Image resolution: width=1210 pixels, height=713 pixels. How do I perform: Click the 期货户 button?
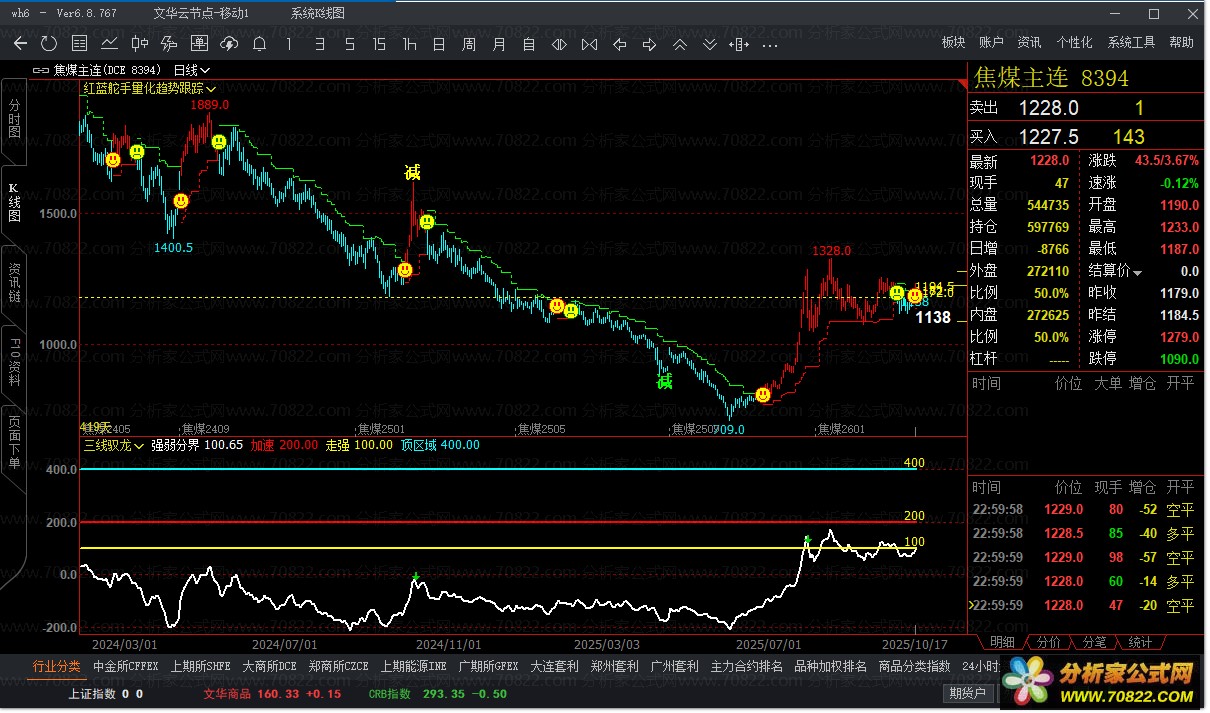tap(967, 692)
